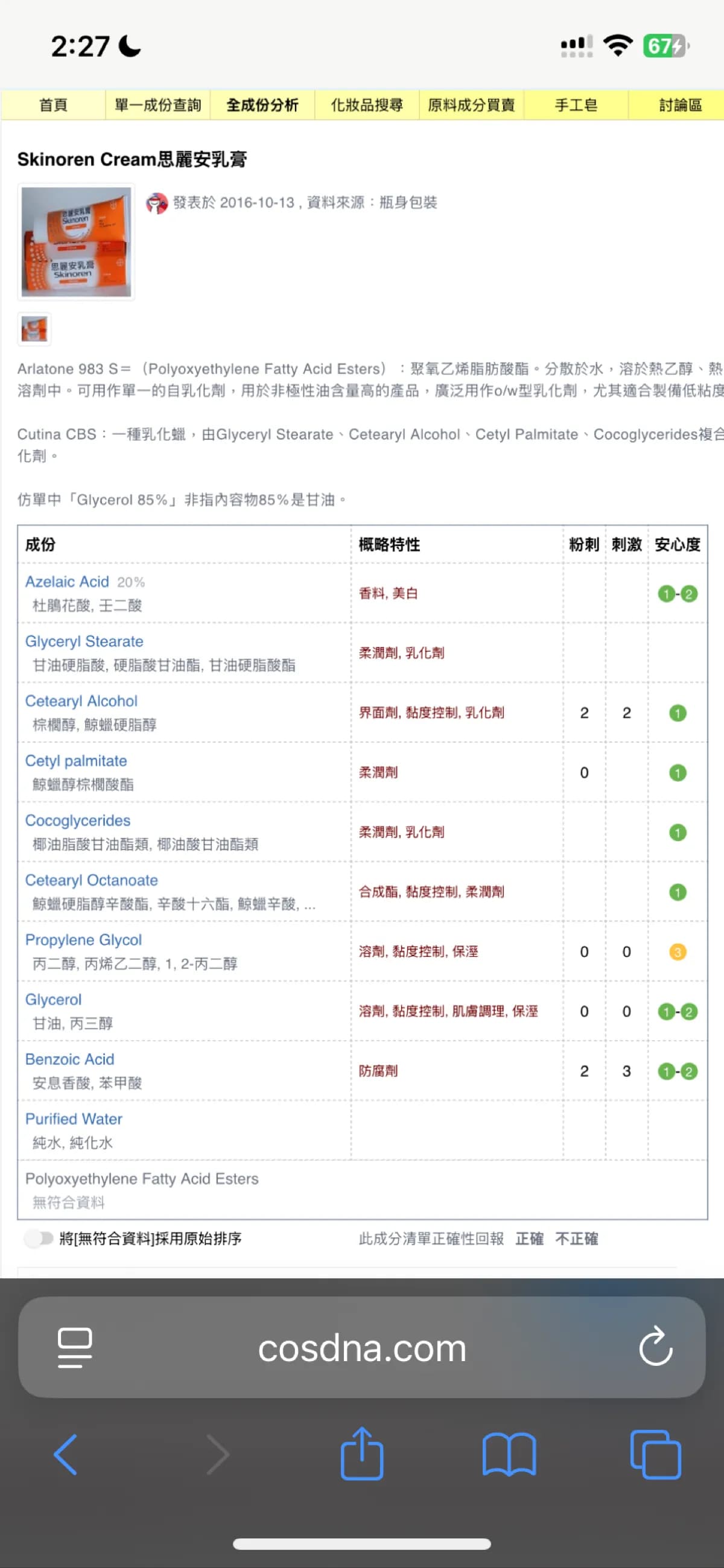Open Purified Water ingredient link
This screenshot has height=1568, width=724.
click(74, 1118)
